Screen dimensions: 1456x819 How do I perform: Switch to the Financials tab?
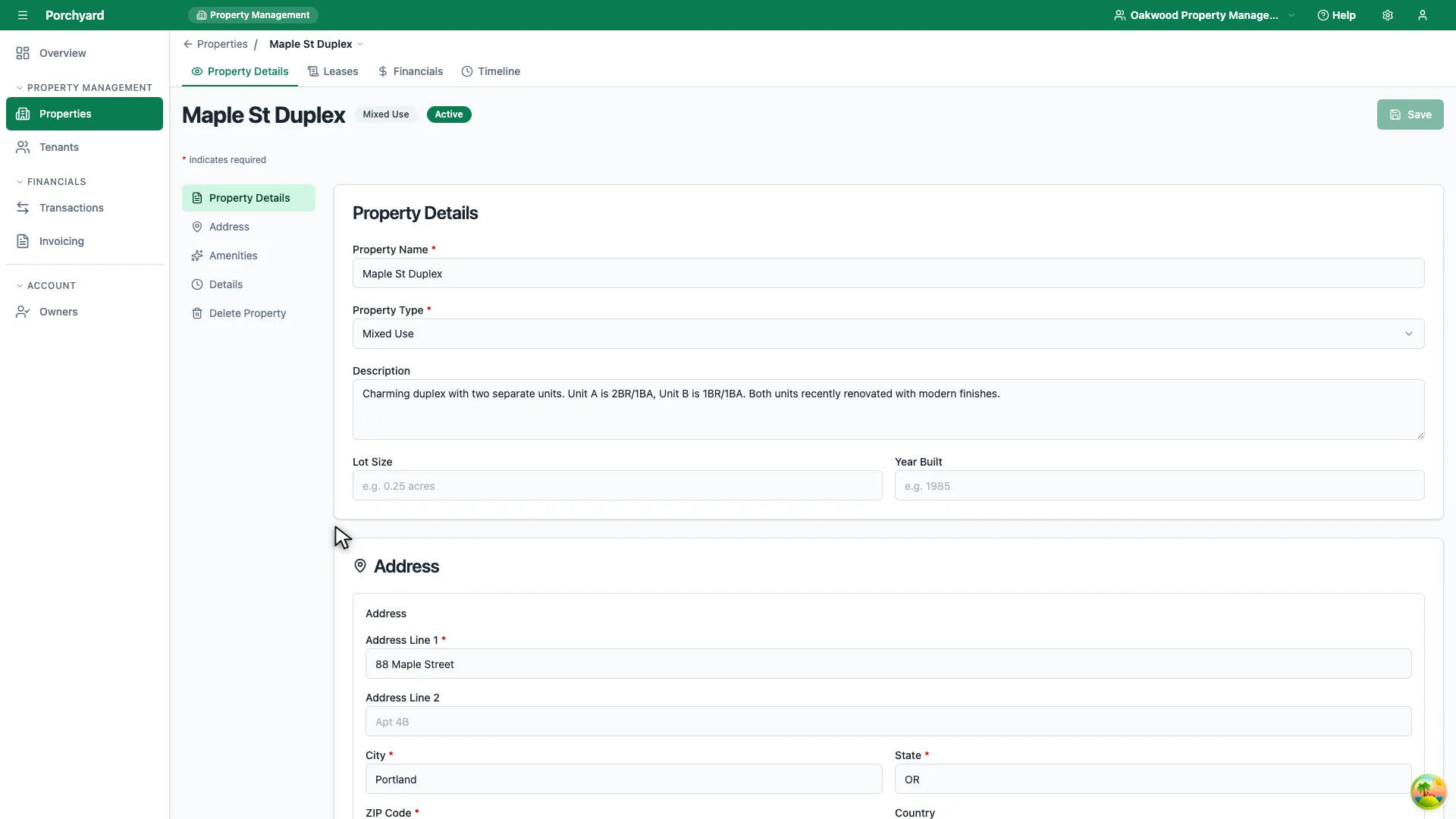(410, 71)
